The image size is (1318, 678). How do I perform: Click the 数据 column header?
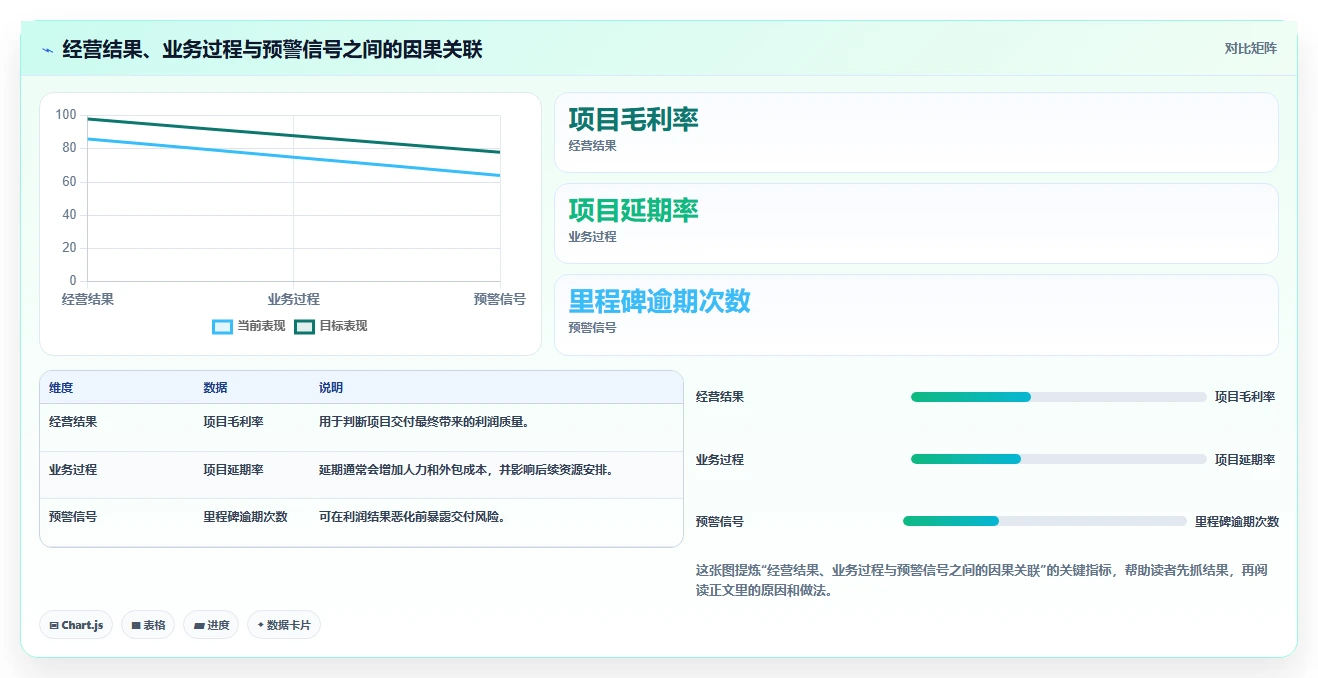coord(215,388)
